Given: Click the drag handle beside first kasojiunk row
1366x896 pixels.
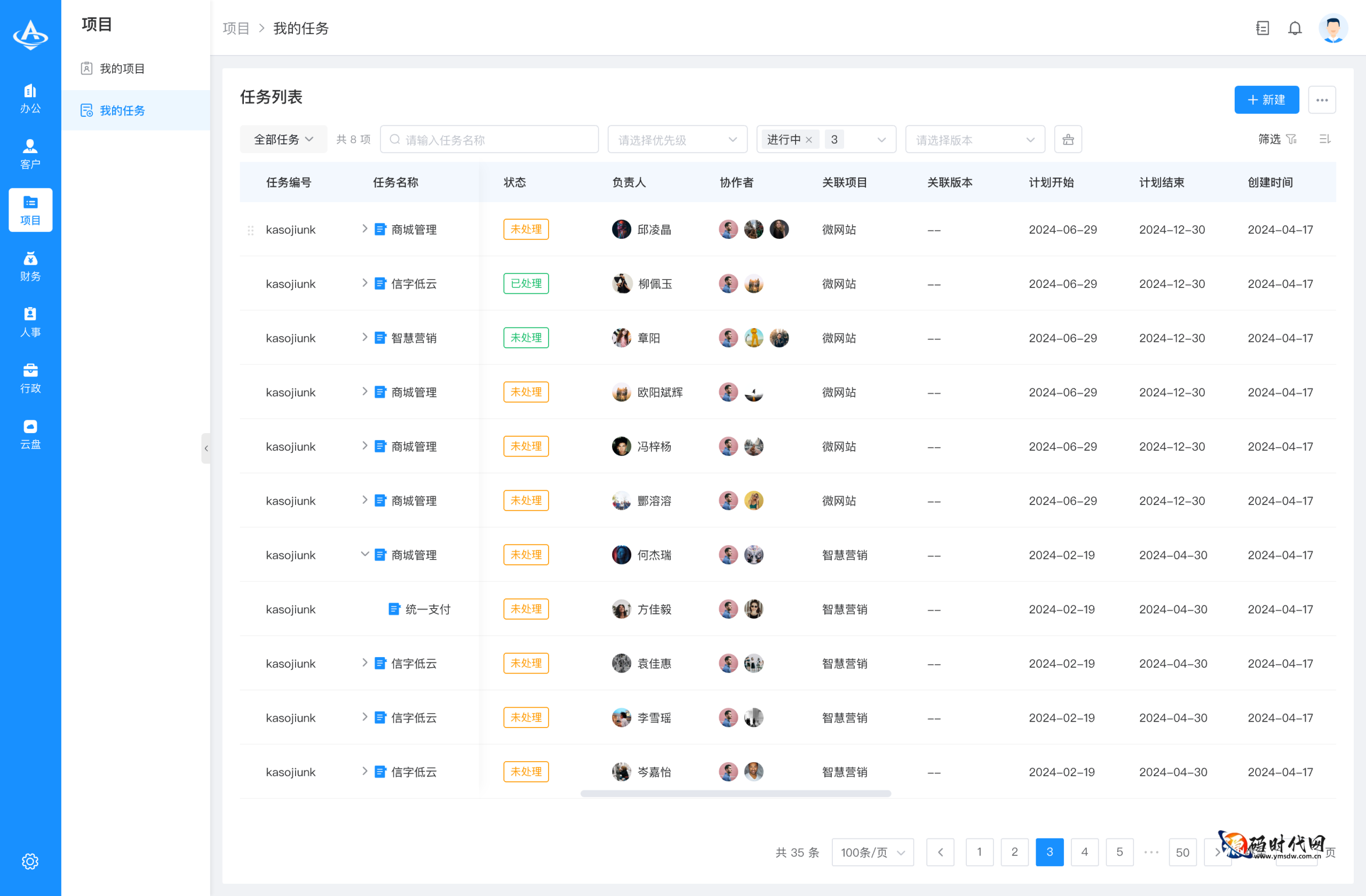Looking at the screenshot, I should (251, 229).
